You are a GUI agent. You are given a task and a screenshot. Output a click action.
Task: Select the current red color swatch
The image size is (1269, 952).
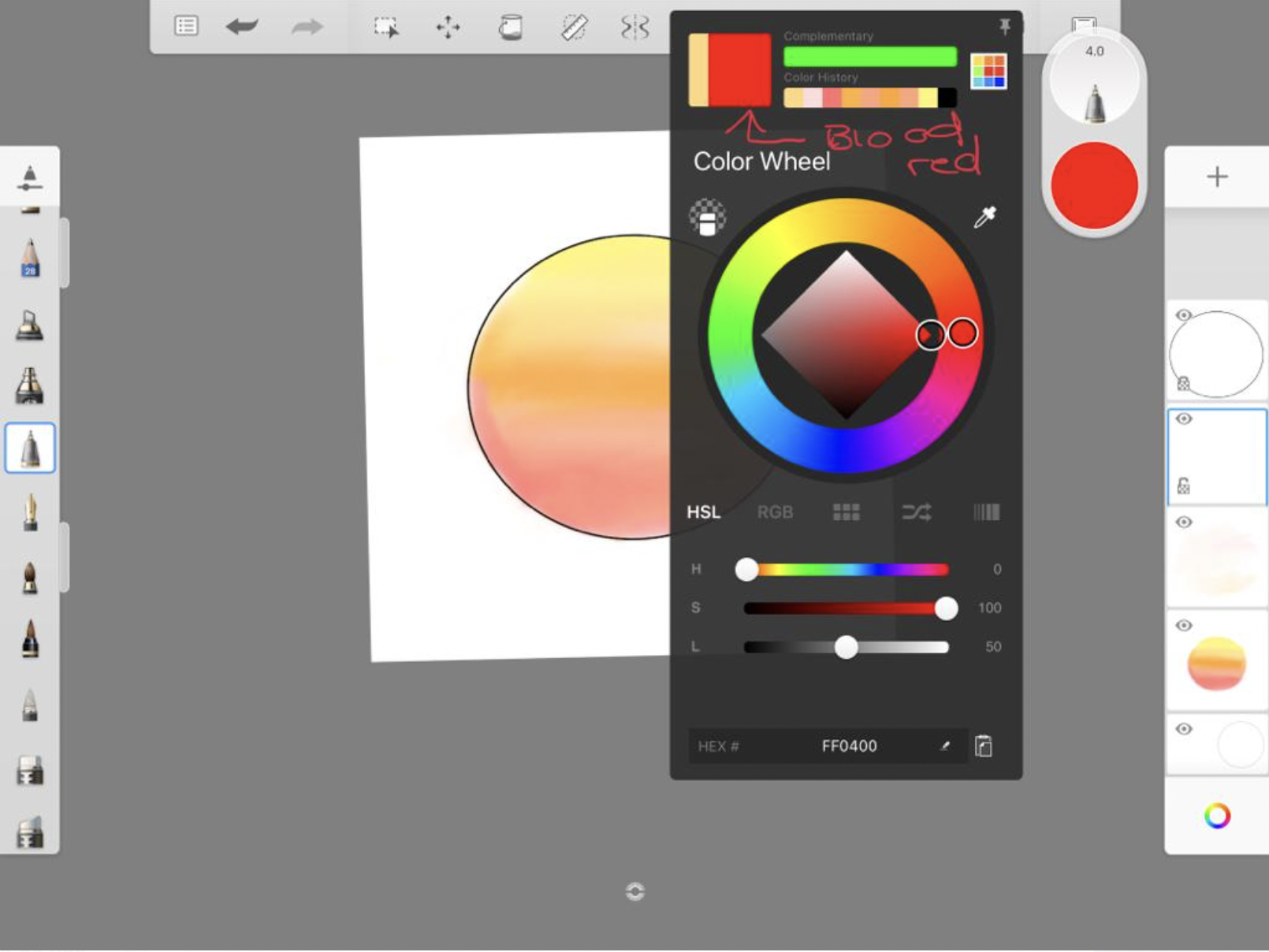click(739, 69)
